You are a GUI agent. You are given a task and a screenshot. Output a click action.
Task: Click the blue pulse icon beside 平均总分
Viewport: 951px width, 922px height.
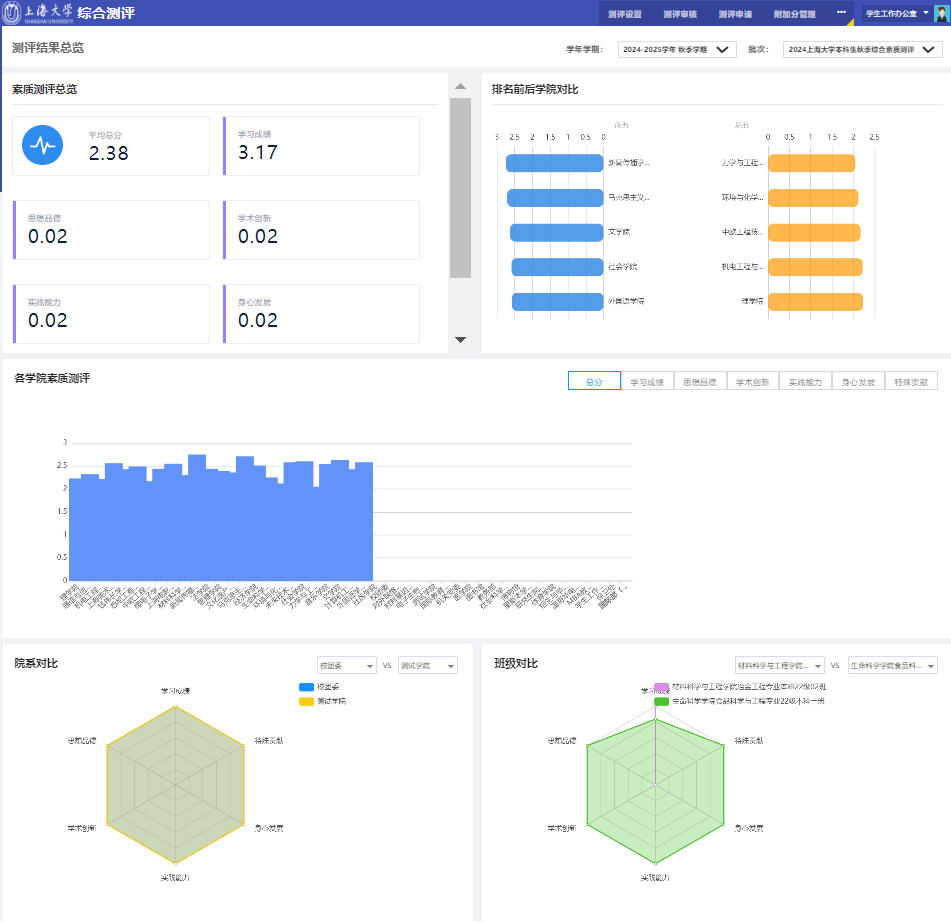[x=42, y=145]
